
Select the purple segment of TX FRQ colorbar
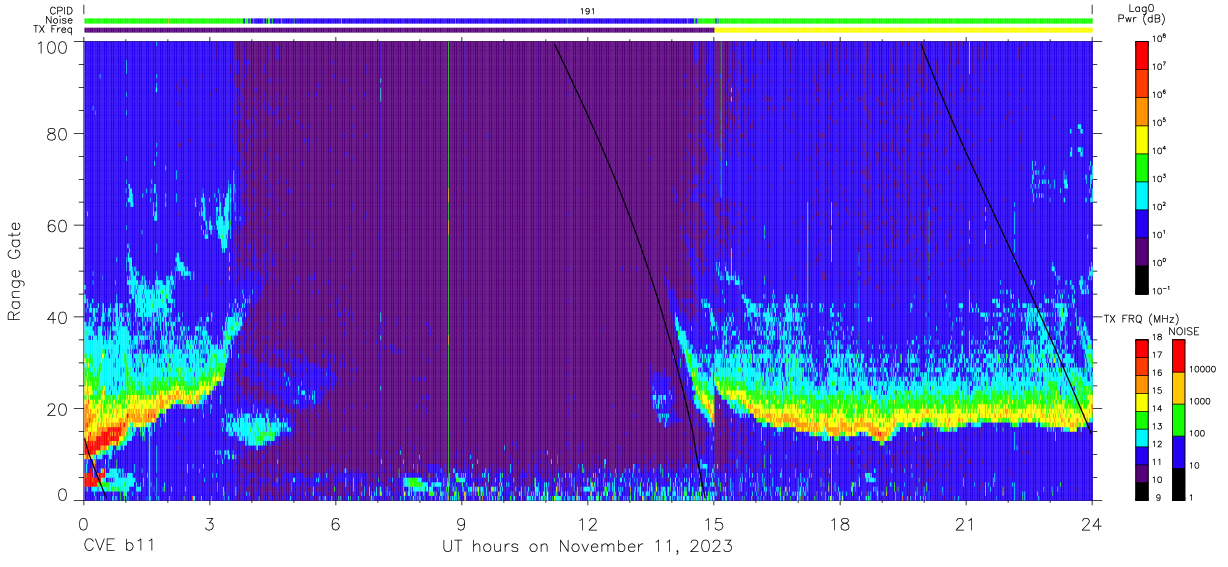pyautogui.click(x=1142, y=473)
